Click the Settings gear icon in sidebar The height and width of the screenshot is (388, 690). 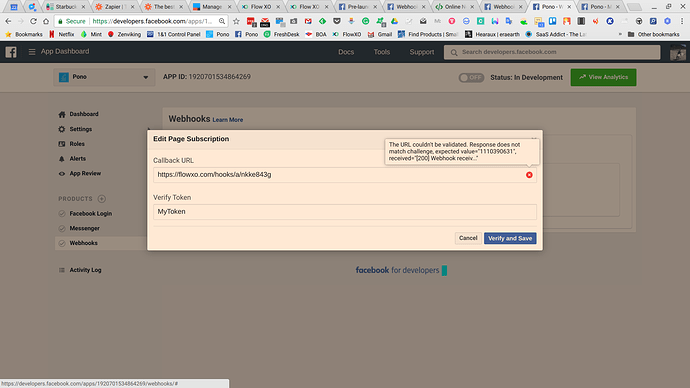[62, 129]
